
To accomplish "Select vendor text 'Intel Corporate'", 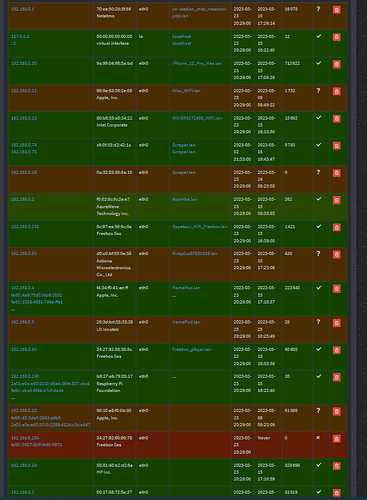I will [112, 125].
